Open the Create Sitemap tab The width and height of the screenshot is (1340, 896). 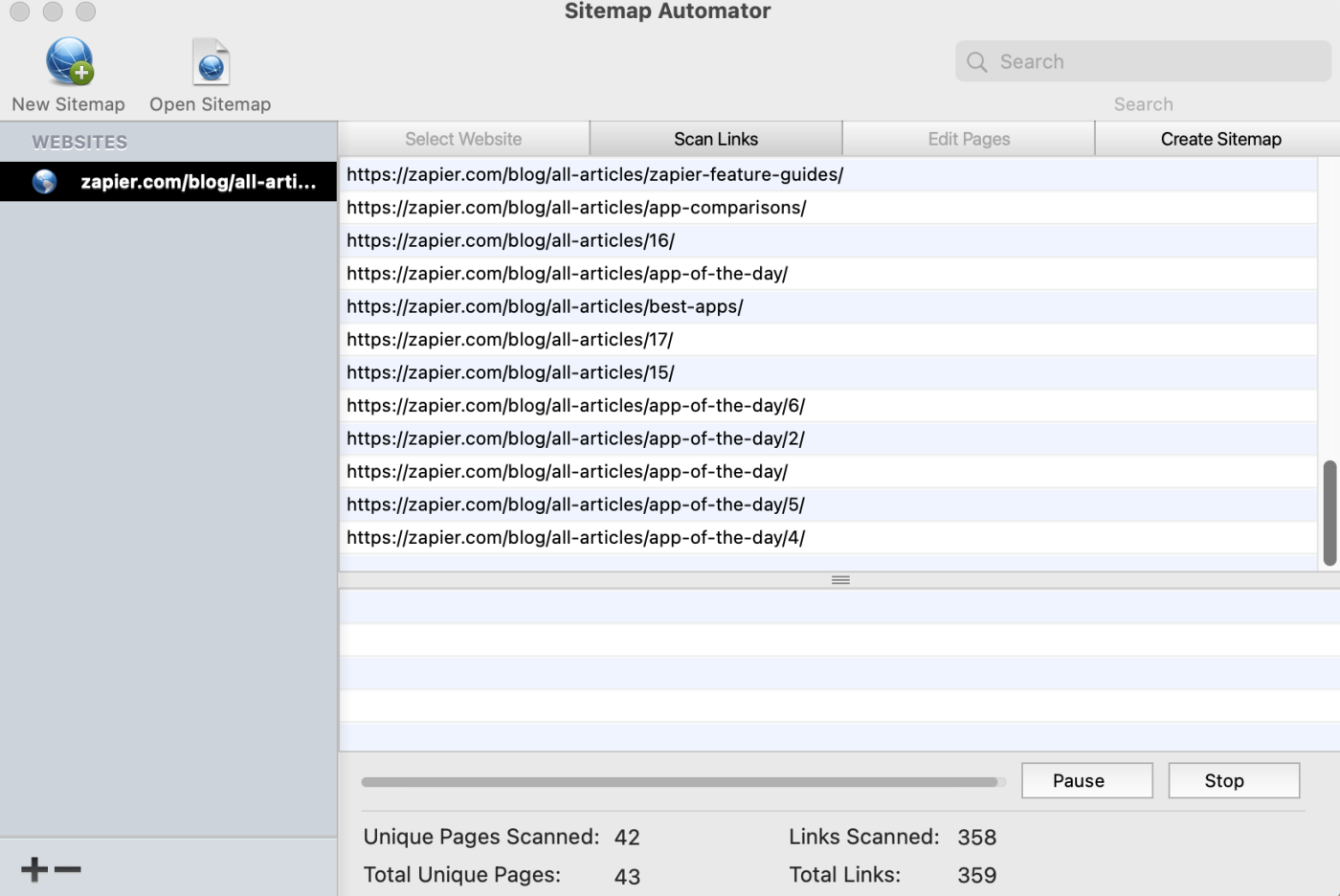(x=1220, y=139)
